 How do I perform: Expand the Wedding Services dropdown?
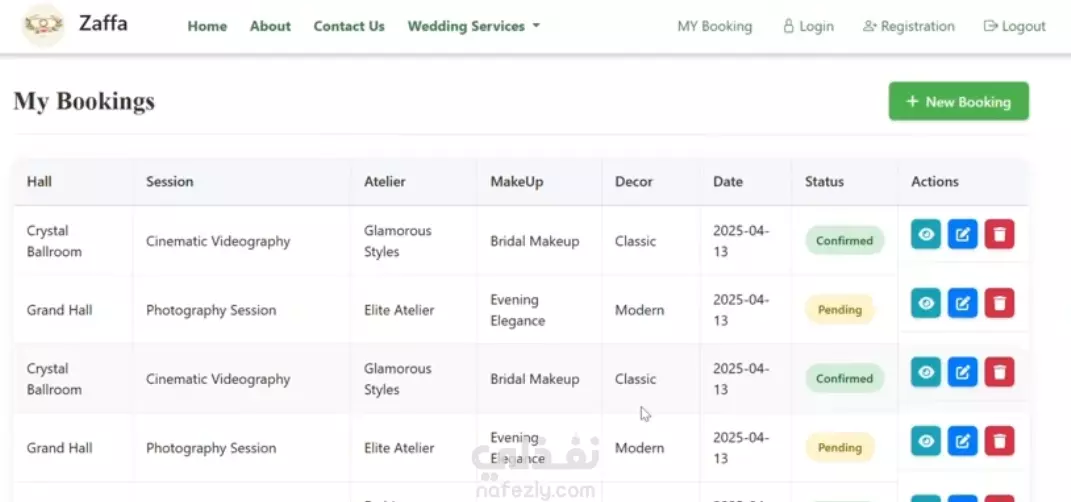(x=473, y=26)
